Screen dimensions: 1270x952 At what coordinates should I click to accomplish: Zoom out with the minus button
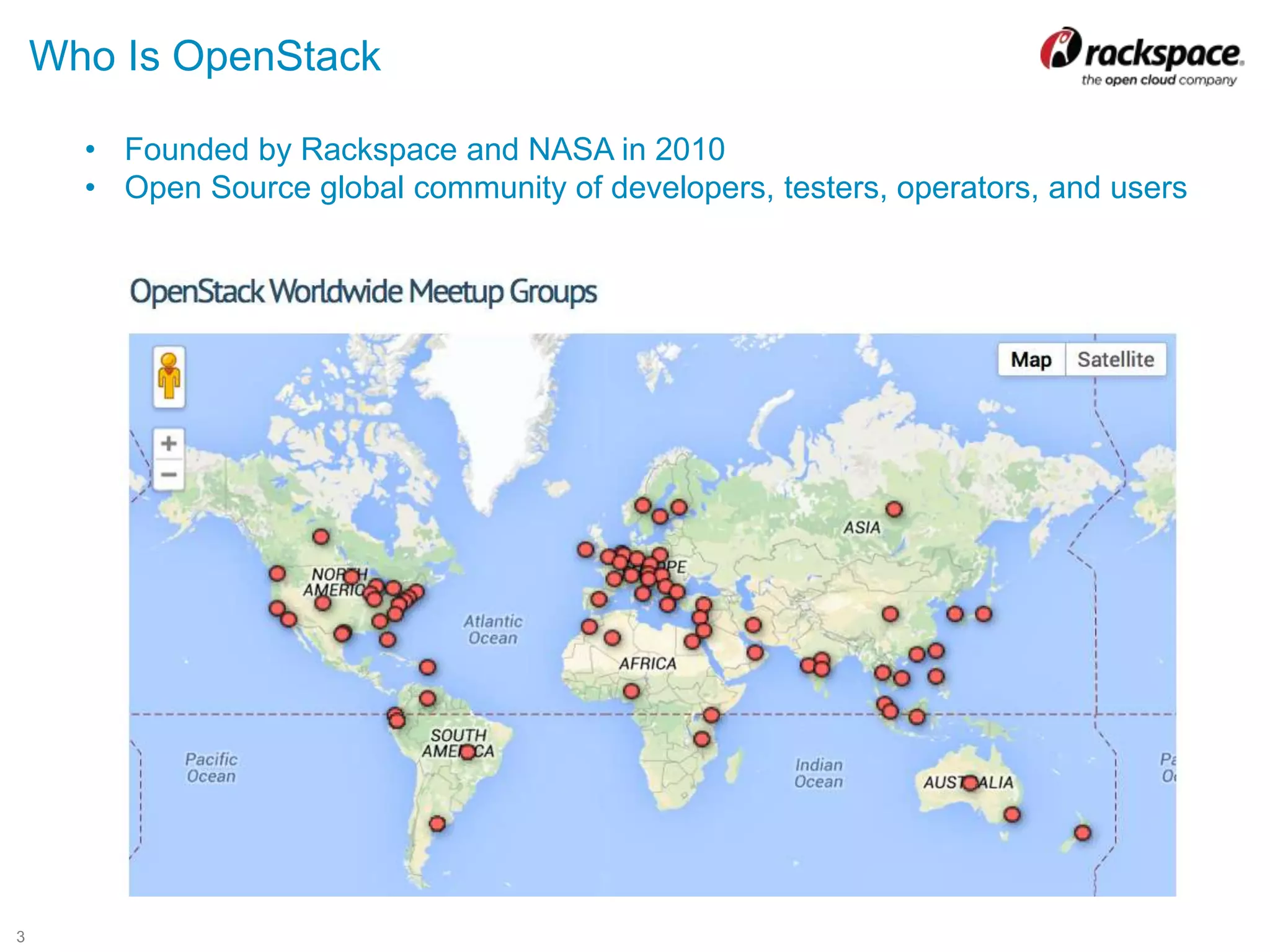pyautogui.click(x=169, y=475)
